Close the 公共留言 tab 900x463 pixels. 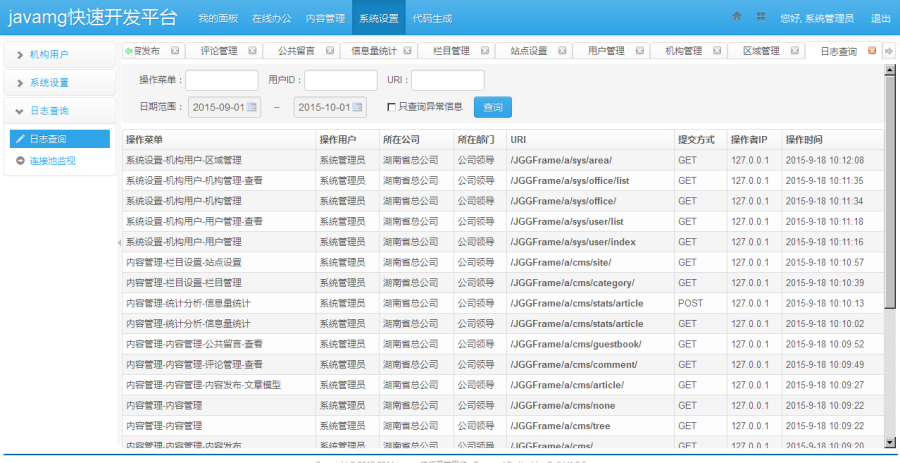(x=330, y=50)
